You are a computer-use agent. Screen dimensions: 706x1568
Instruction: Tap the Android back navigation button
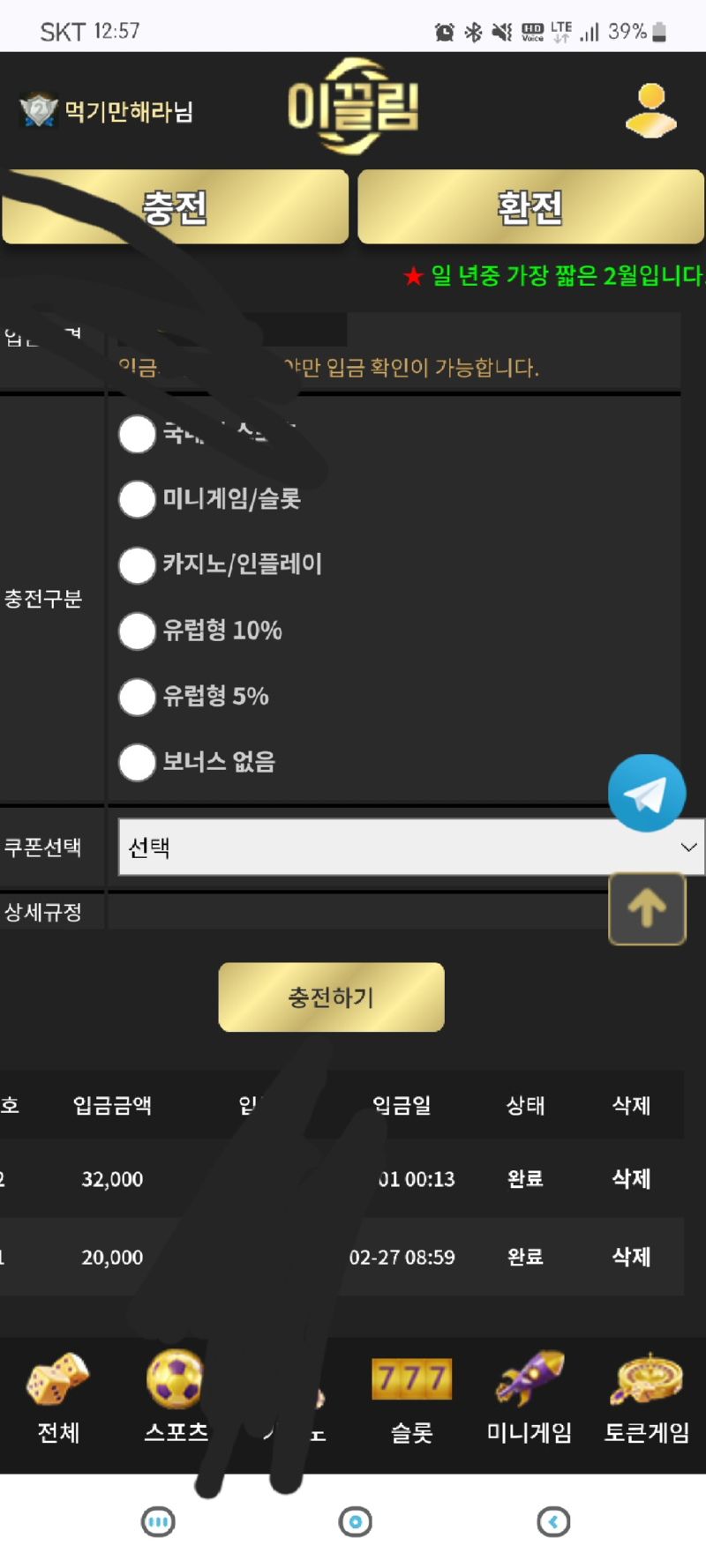pos(553,1521)
